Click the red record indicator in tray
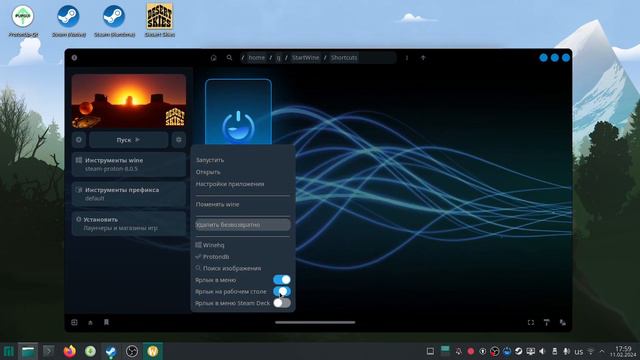This screenshot has width=640, height=360. point(471,351)
